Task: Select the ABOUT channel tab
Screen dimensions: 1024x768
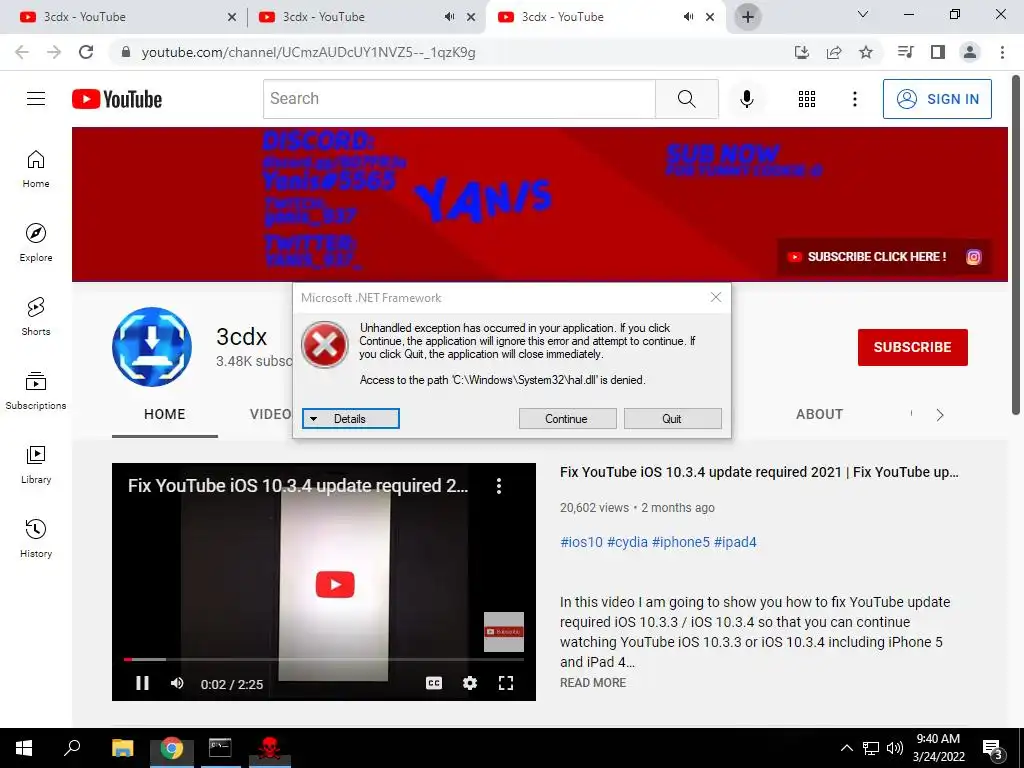Action: coord(819,414)
